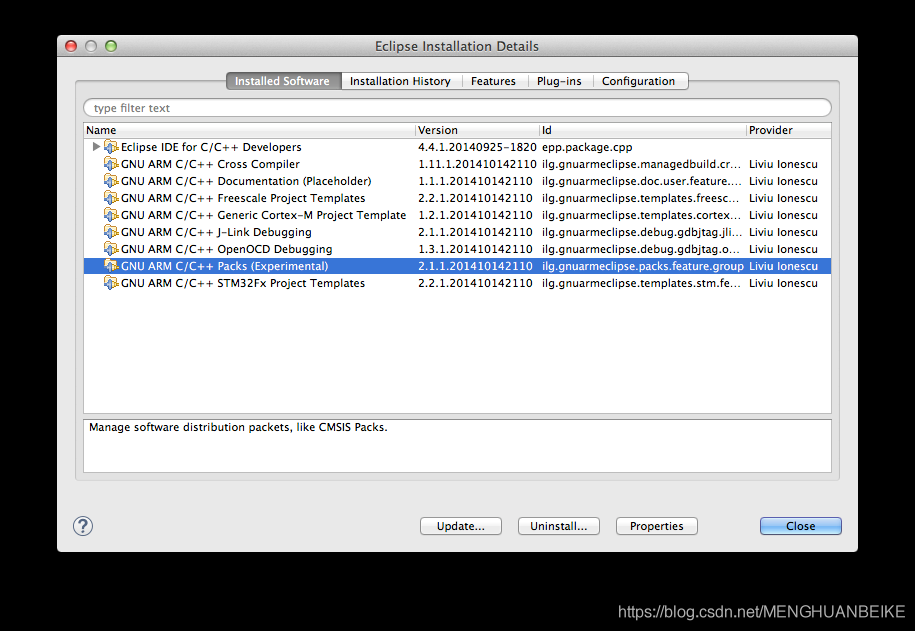Select GNU ARM C/C++ OpenOCD Debugging row
This screenshot has height=631, width=915.
tap(458, 249)
